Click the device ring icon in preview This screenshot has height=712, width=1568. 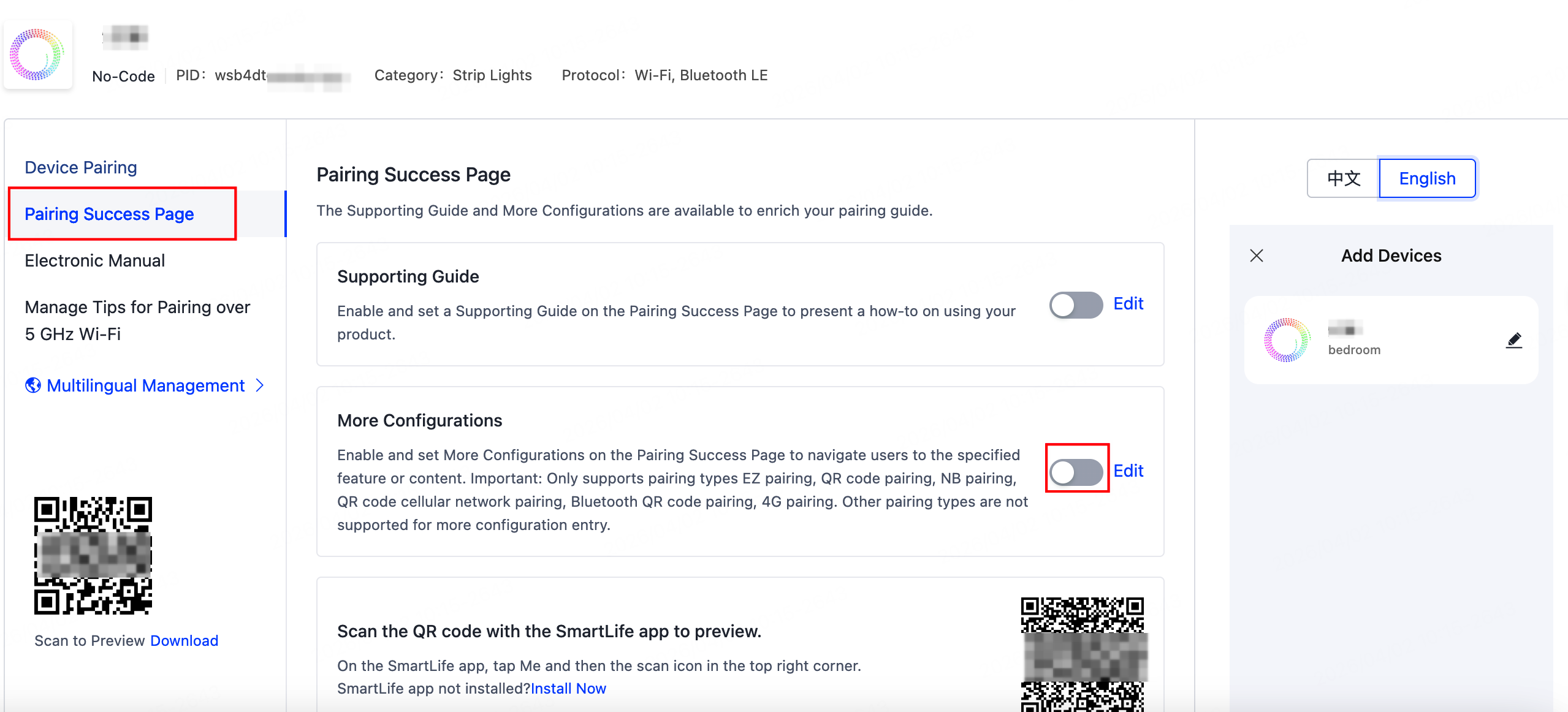[x=1287, y=340]
